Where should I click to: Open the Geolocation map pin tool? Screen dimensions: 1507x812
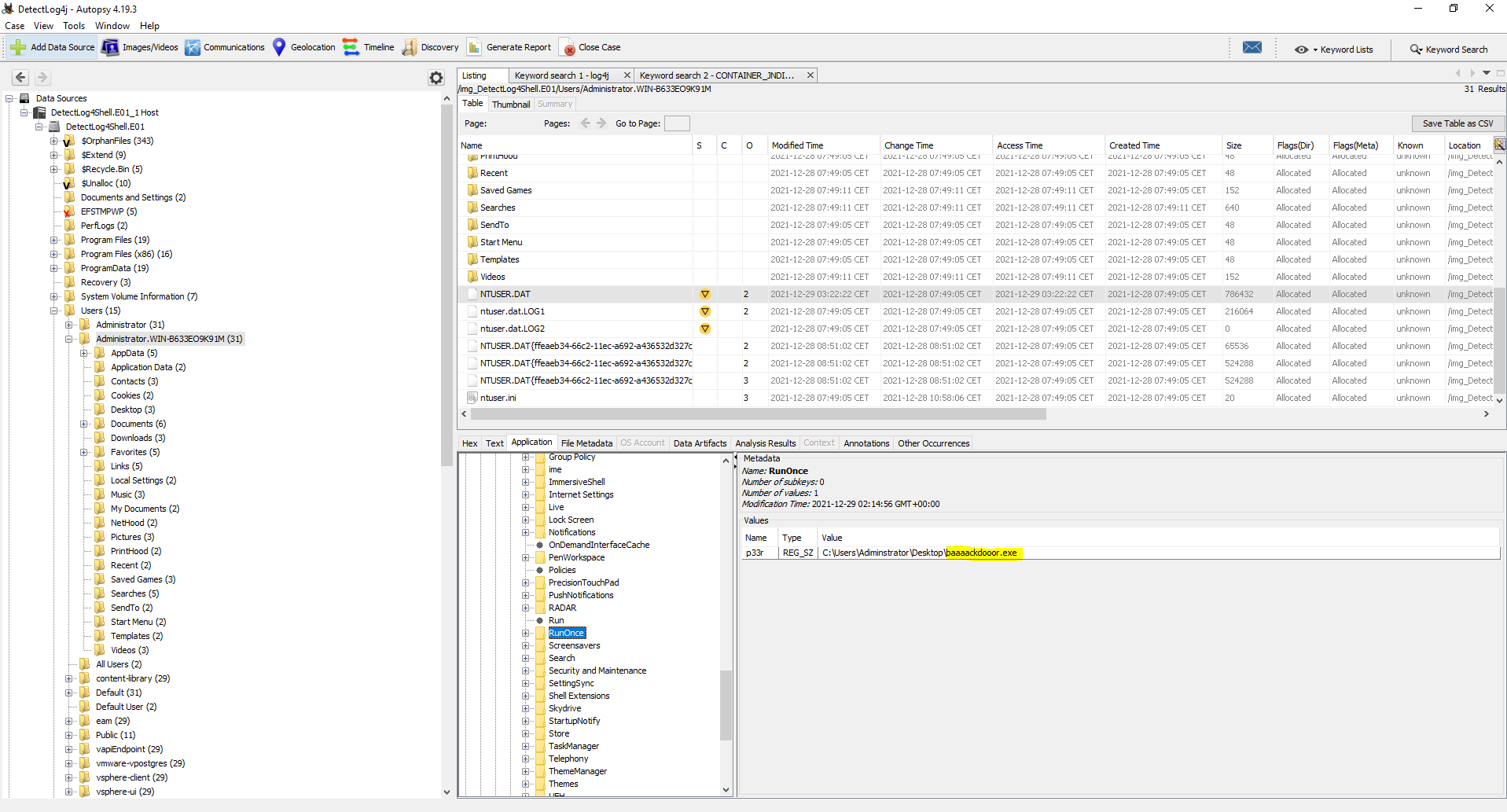click(x=279, y=47)
